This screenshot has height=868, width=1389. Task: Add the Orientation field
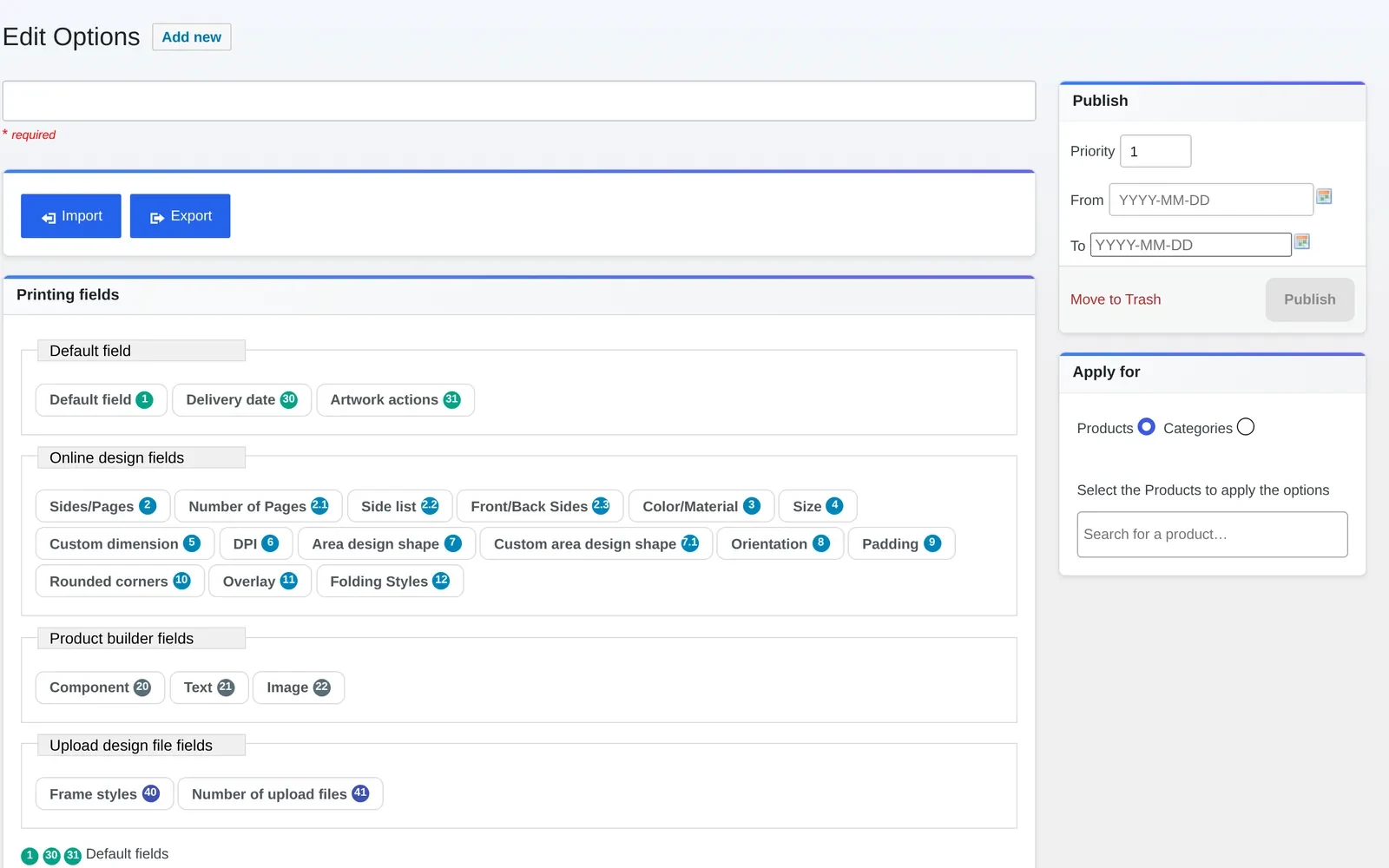click(x=780, y=544)
